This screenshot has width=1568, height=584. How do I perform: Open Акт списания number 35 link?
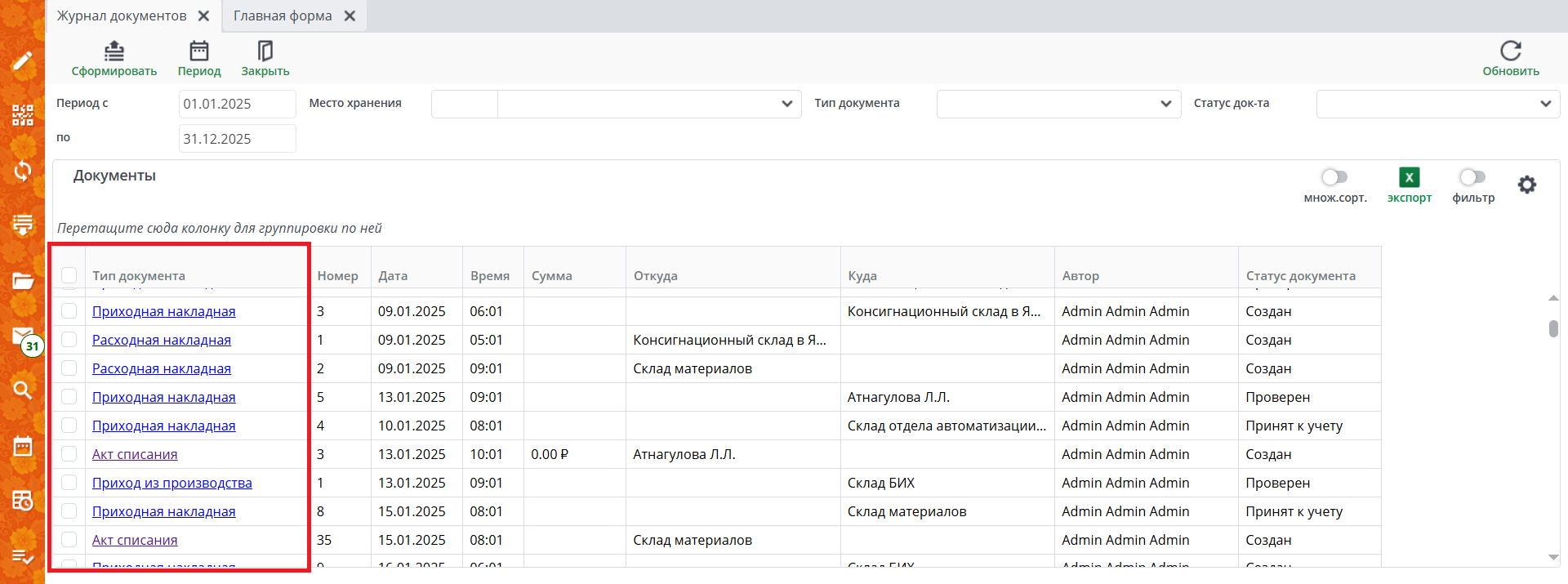[x=135, y=540]
